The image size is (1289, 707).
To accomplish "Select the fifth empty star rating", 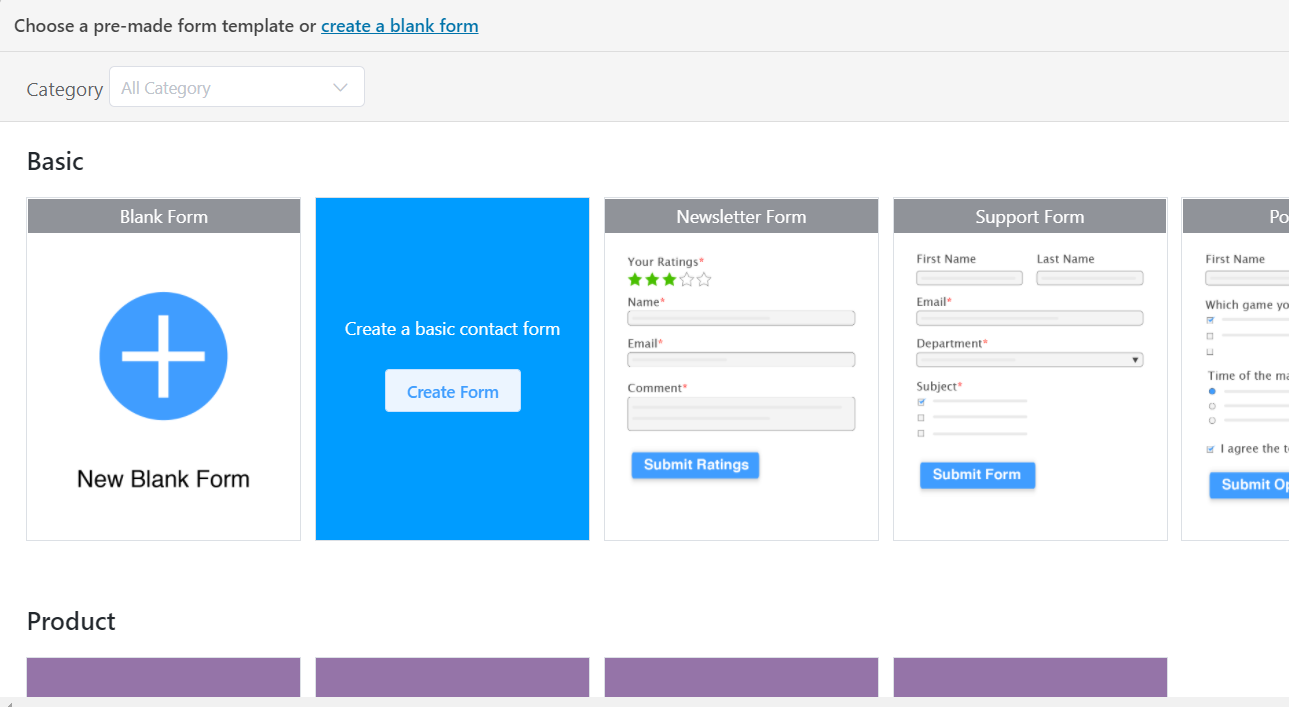I will click(703, 279).
